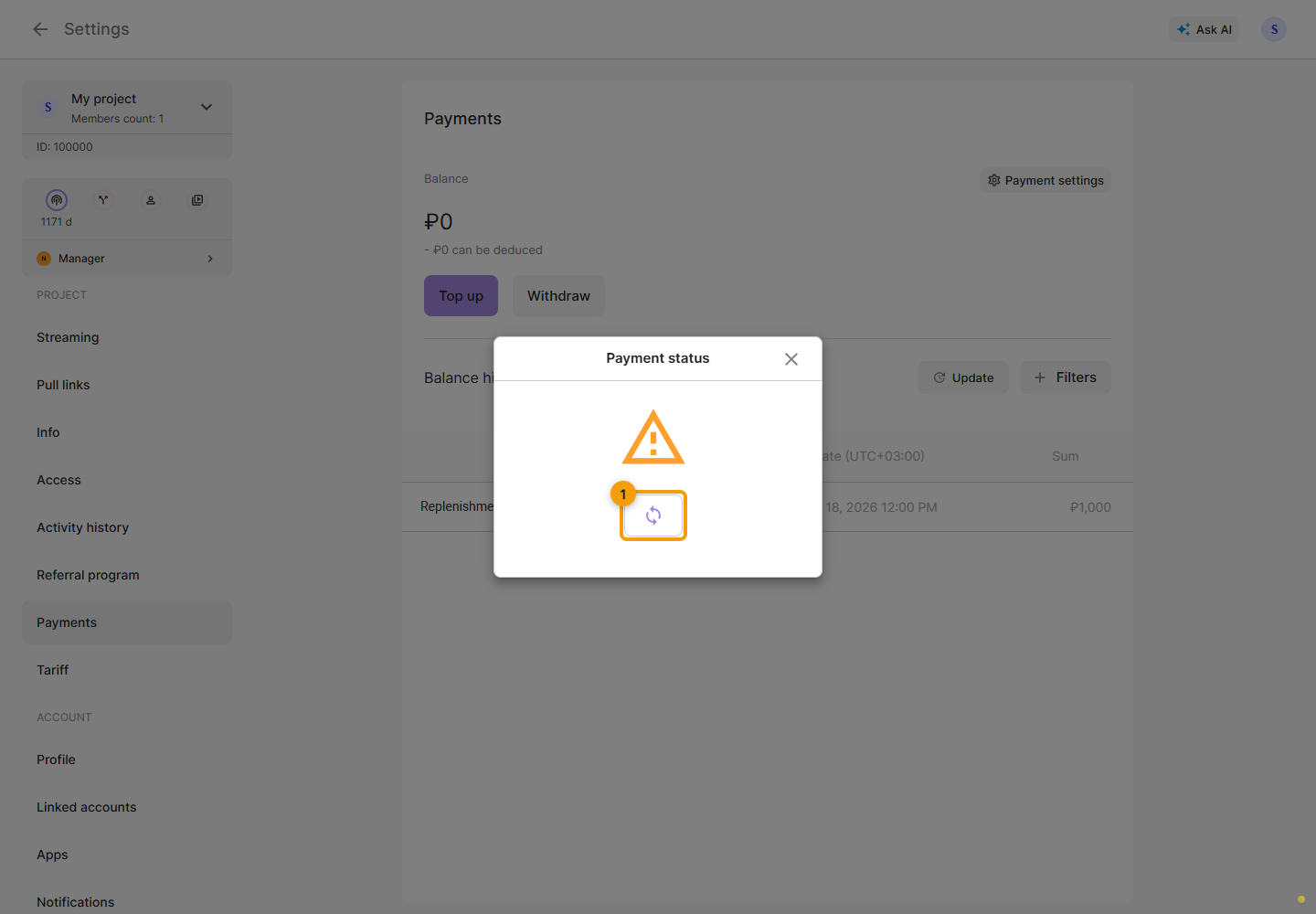Click the Top up button
This screenshot has width=1316, height=914.
click(461, 296)
